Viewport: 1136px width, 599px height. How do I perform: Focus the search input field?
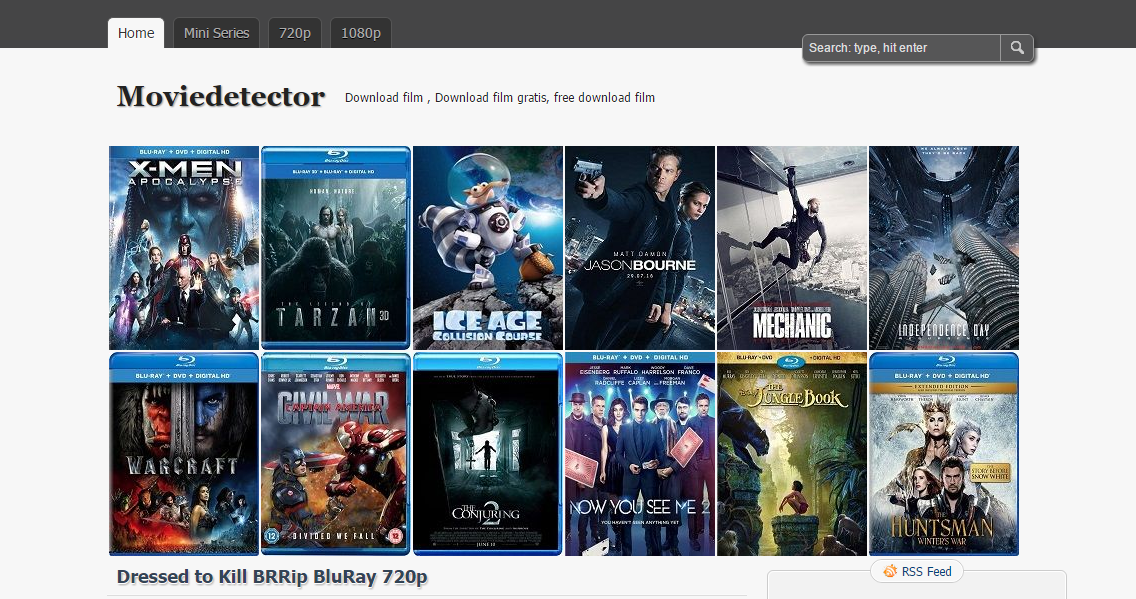click(x=902, y=48)
